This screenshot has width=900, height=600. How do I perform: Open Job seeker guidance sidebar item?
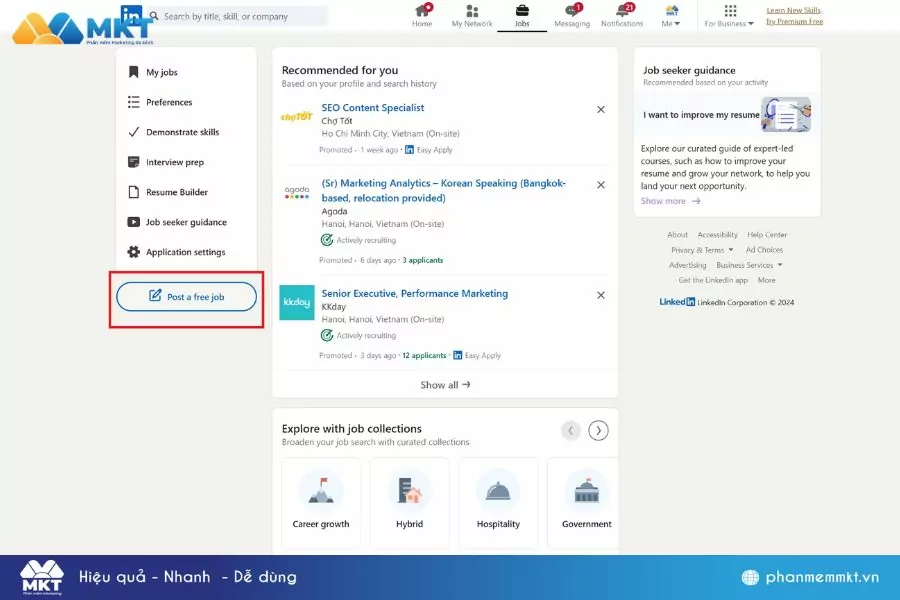pos(177,222)
